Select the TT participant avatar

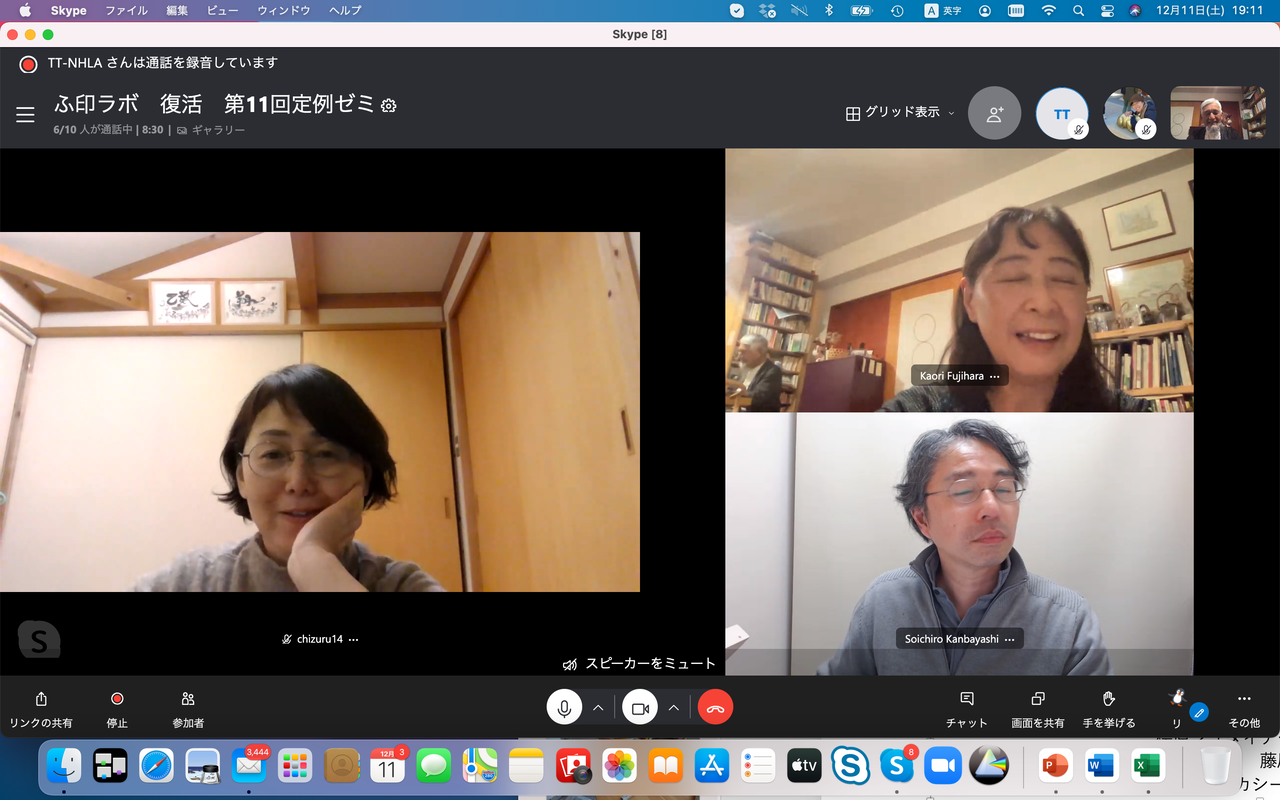[1062, 113]
